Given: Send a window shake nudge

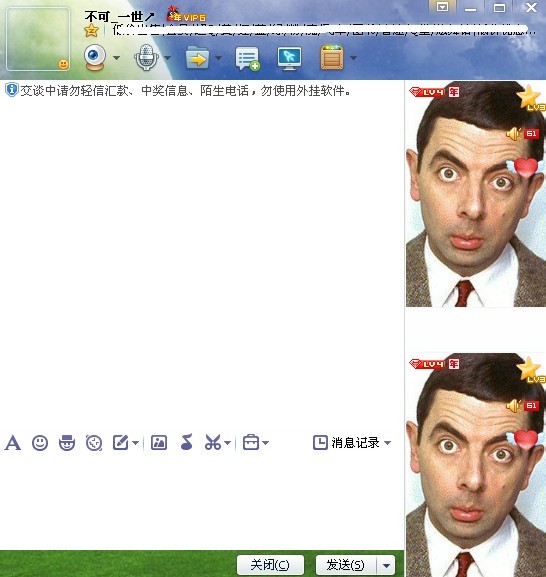Looking at the screenshot, I should (94, 443).
